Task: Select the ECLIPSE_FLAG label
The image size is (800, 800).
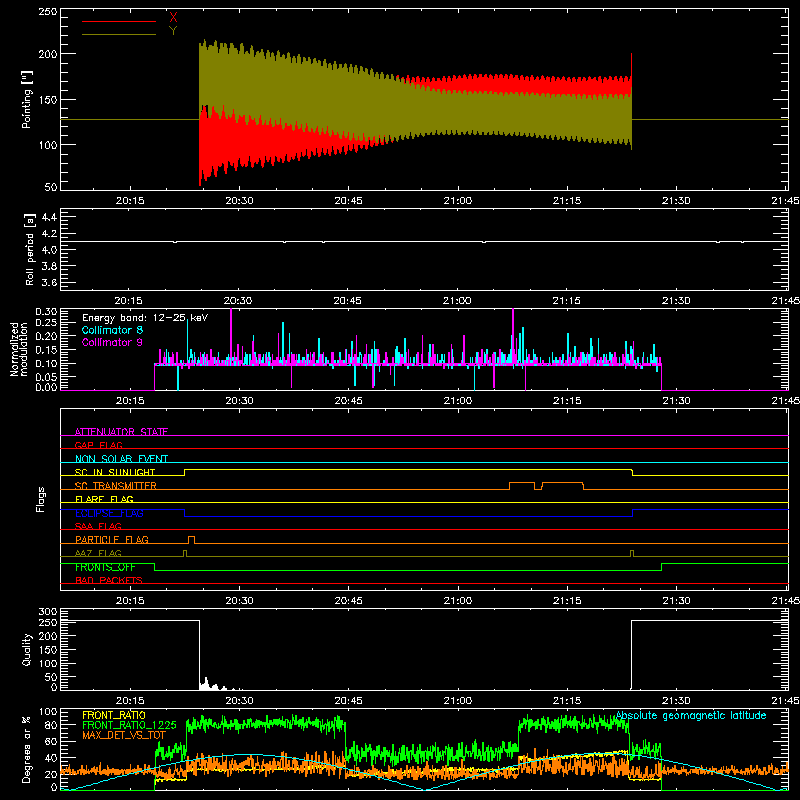Action: 109,513
